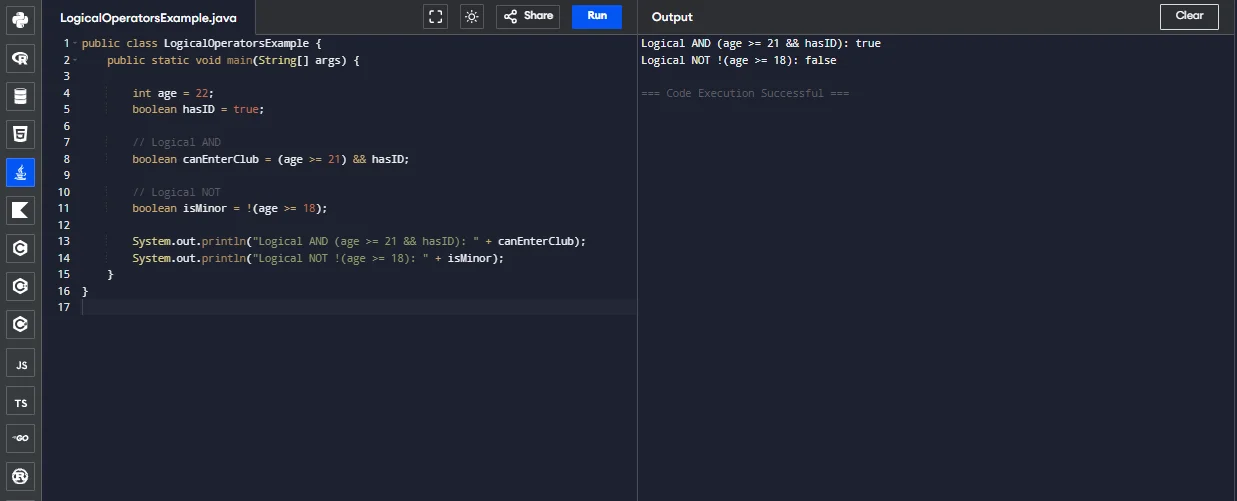This screenshot has width=1237, height=501.
Task: Click the Output panel header
Action: pyautogui.click(x=672, y=17)
